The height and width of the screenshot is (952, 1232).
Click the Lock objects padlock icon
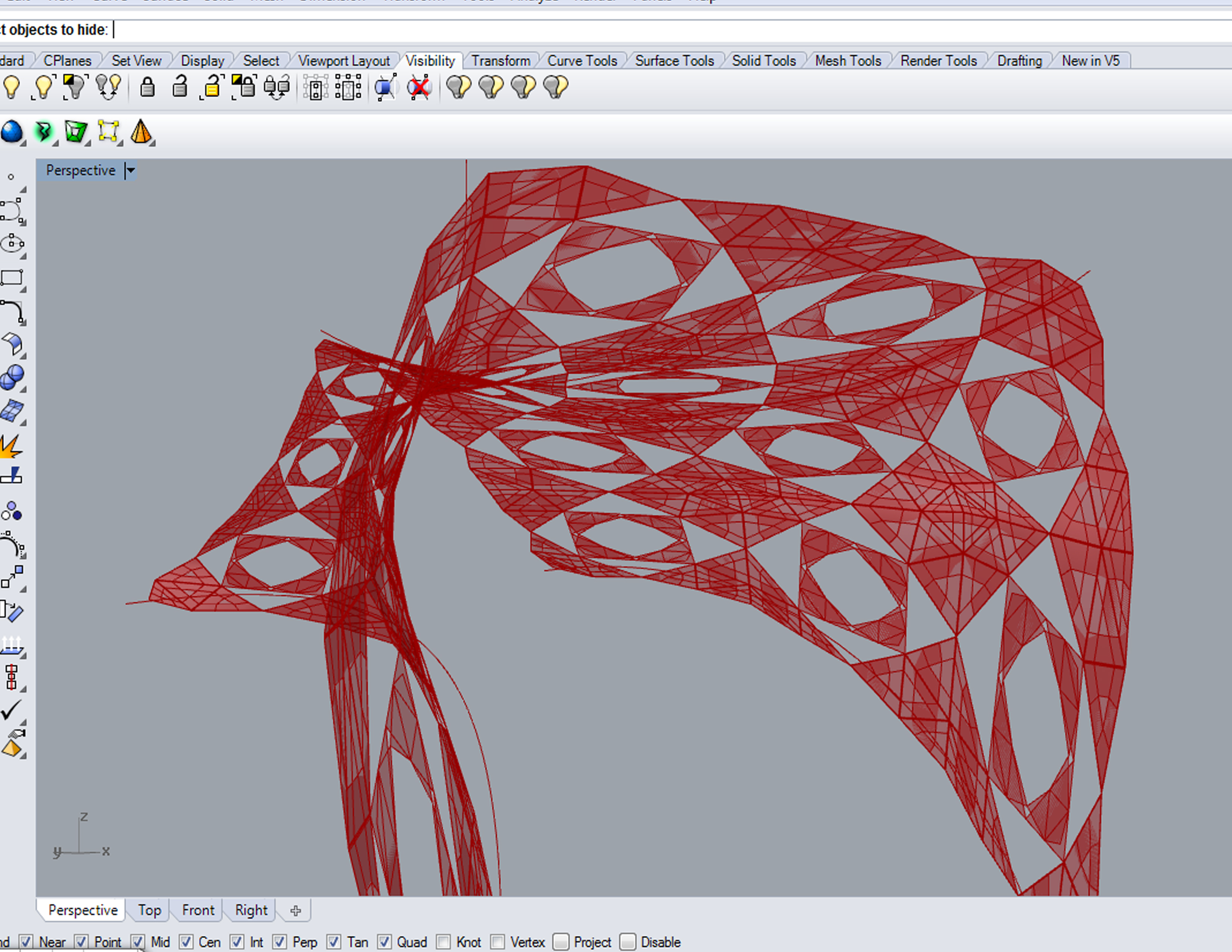click(147, 87)
